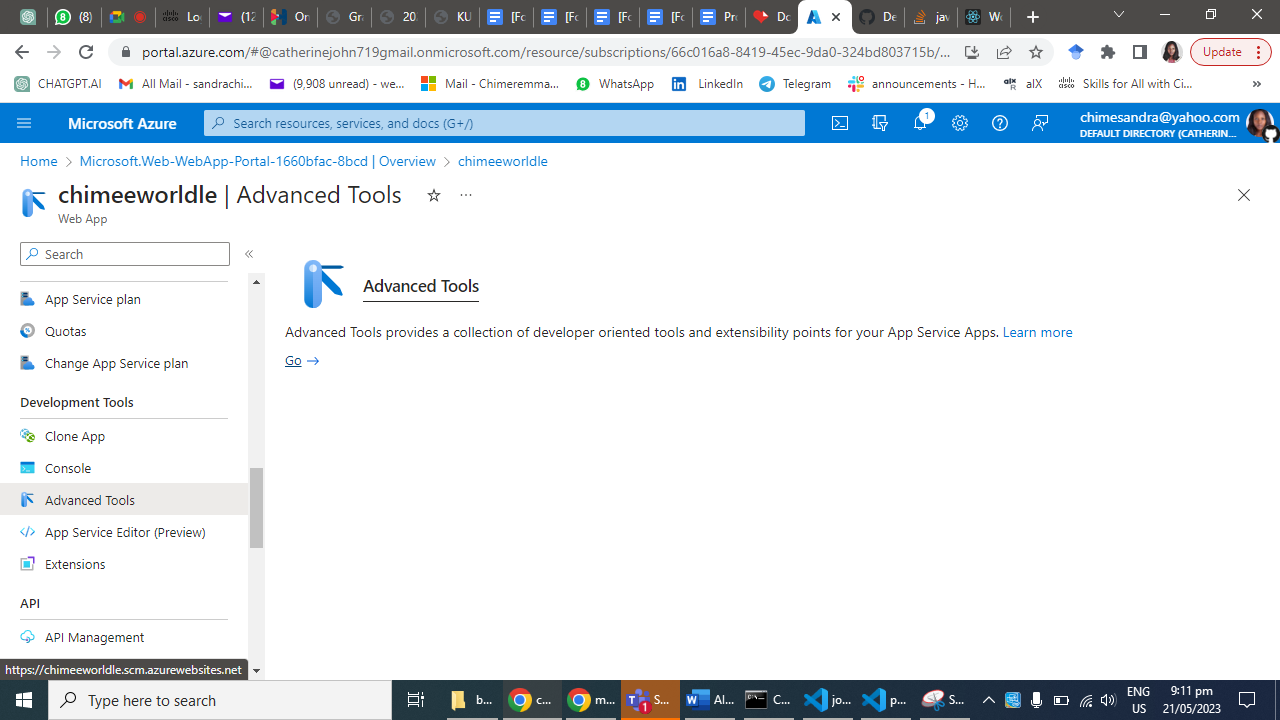This screenshot has height=720, width=1280.
Task: Launch Cloud Shell from the top bar
Action: pyautogui.click(x=840, y=123)
